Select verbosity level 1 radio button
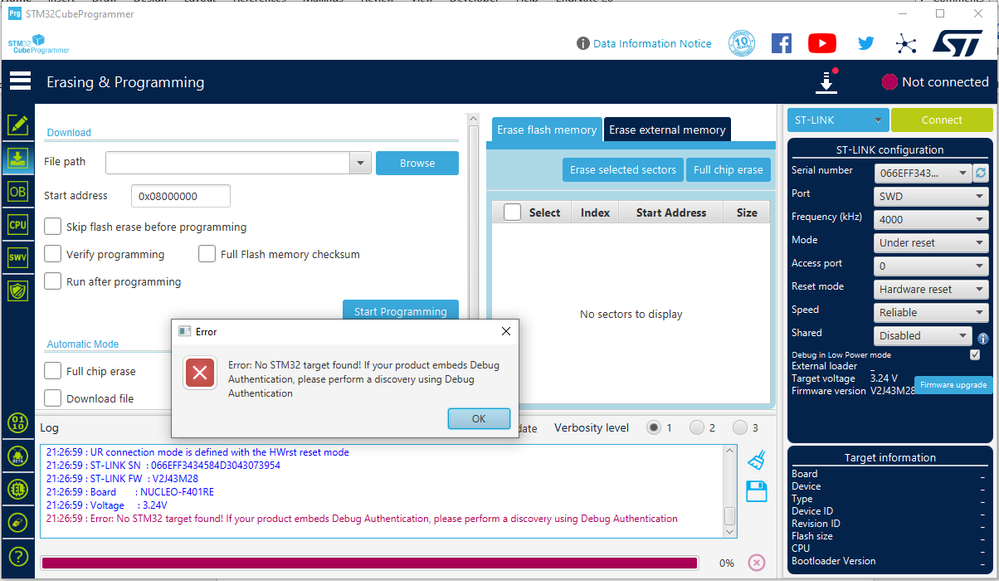The width and height of the screenshot is (999, 581). 653,427
